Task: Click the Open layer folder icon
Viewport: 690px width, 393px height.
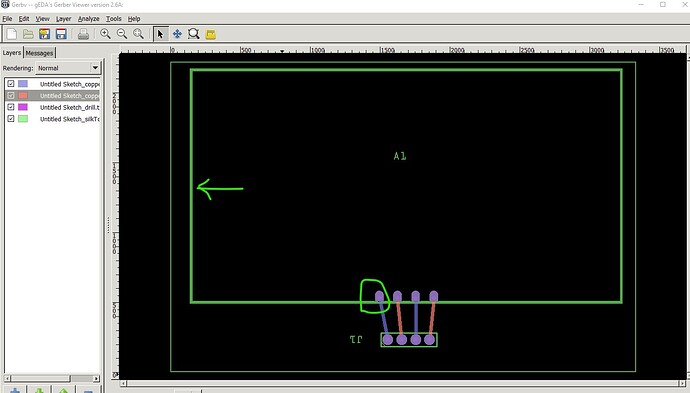Action: [x=28, y=34]
